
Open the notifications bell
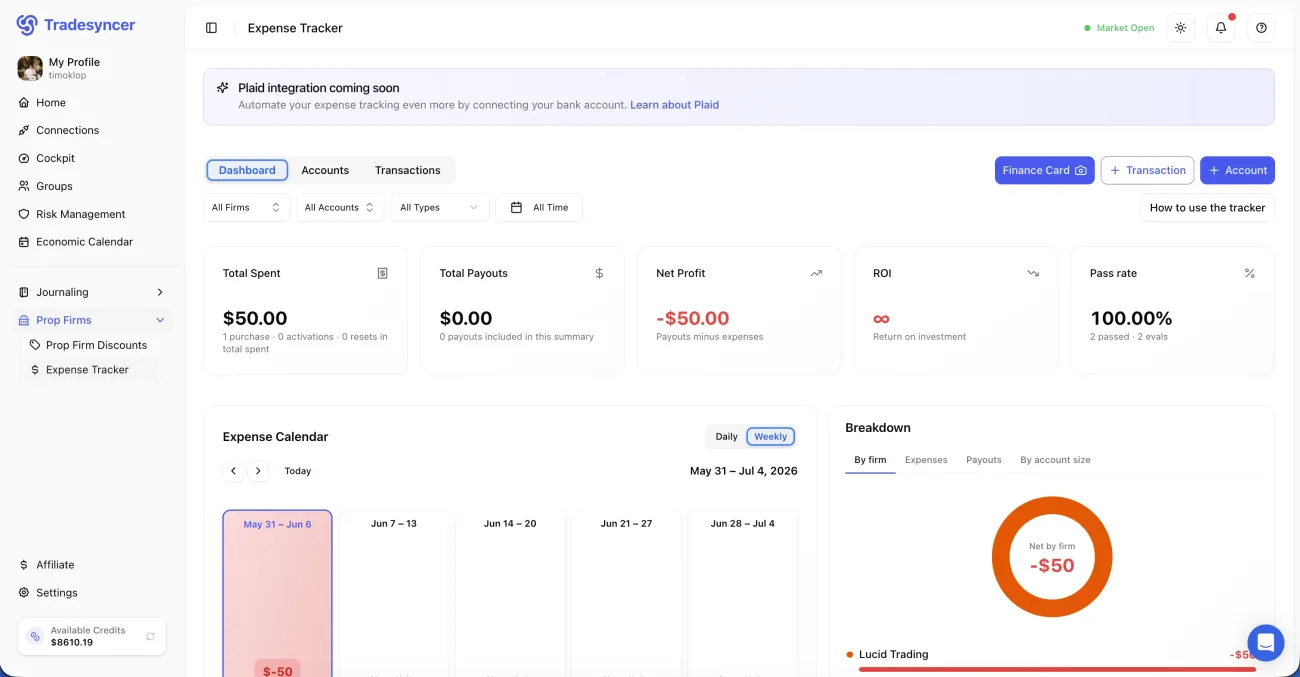click(1221, 28)
